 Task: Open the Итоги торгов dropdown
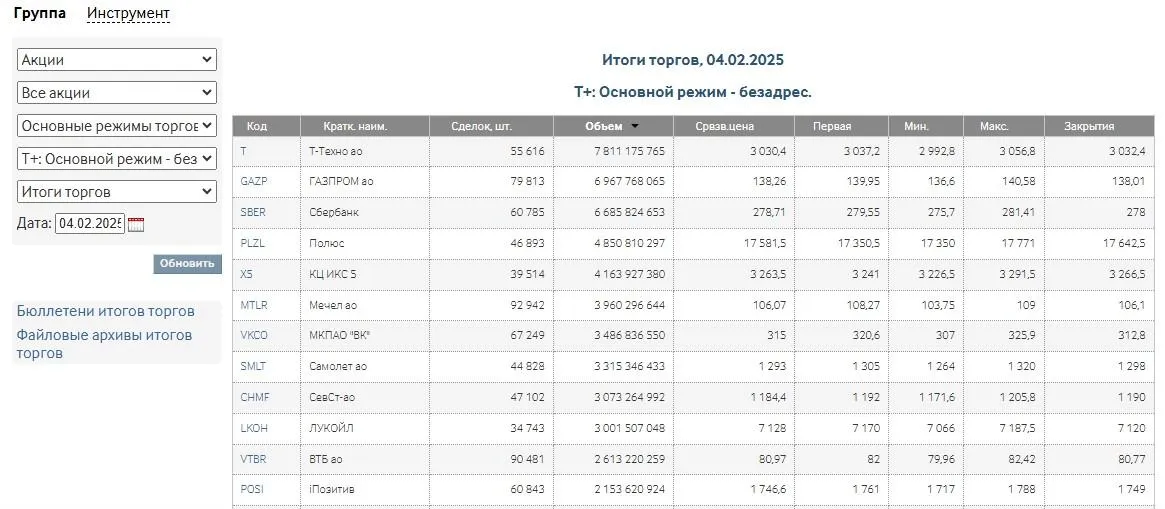tap(116, 192)
